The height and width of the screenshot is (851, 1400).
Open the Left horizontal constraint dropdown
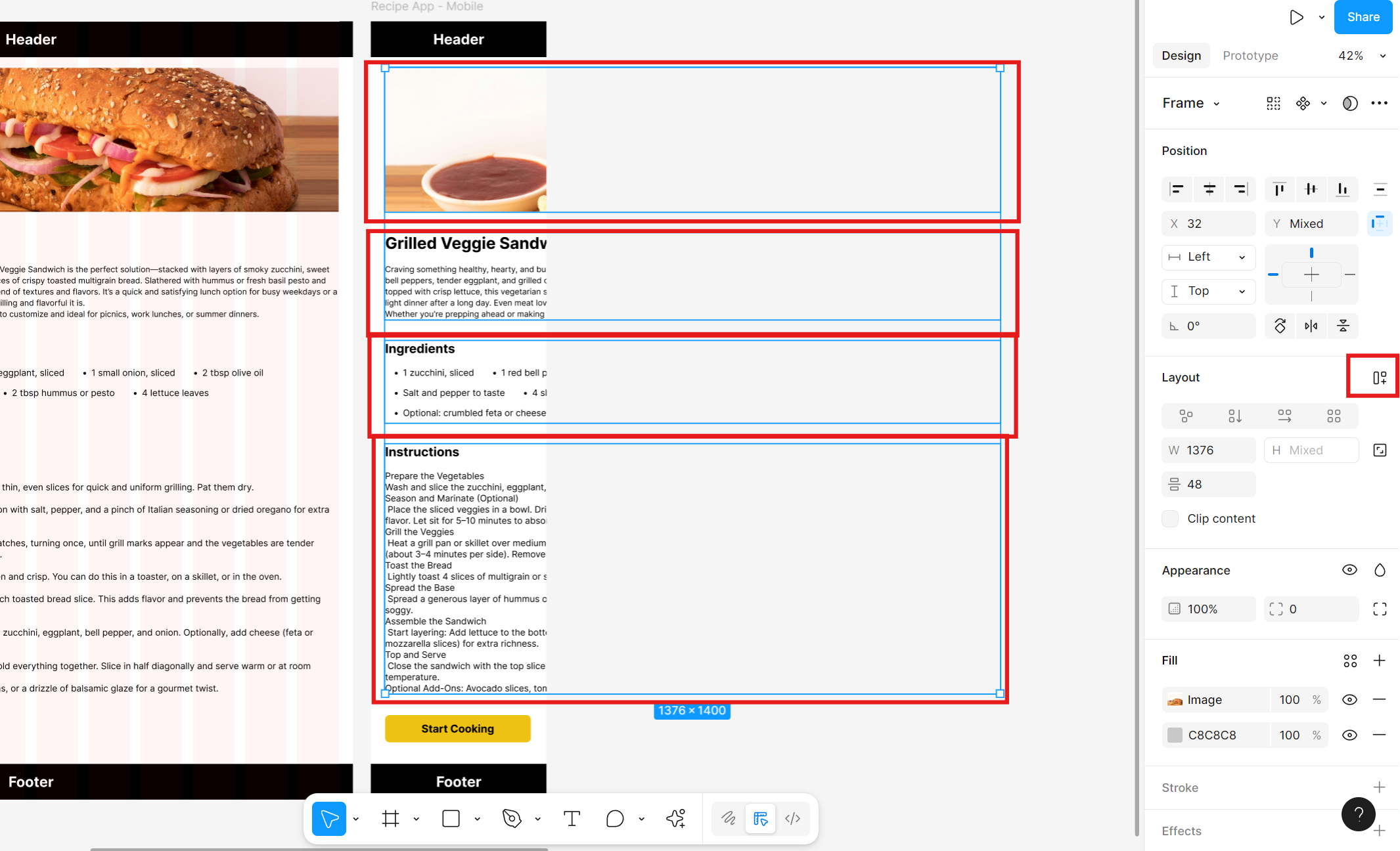(1209, 257)
